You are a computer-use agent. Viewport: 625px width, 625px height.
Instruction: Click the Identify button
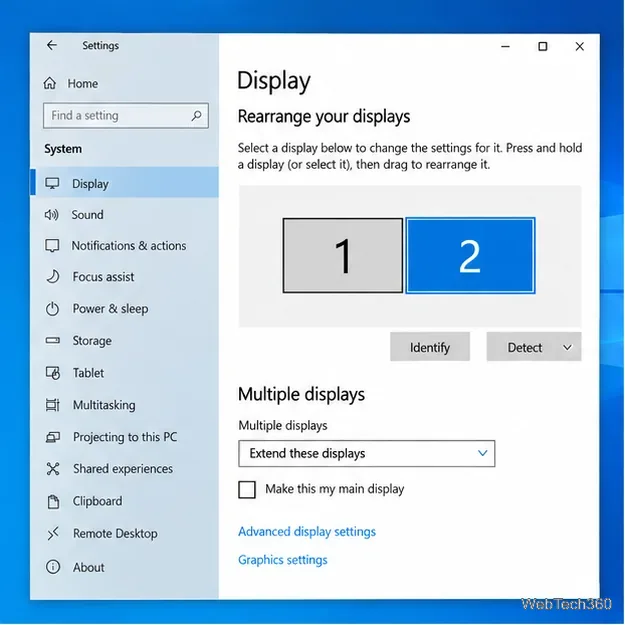(x=430, y=347)
